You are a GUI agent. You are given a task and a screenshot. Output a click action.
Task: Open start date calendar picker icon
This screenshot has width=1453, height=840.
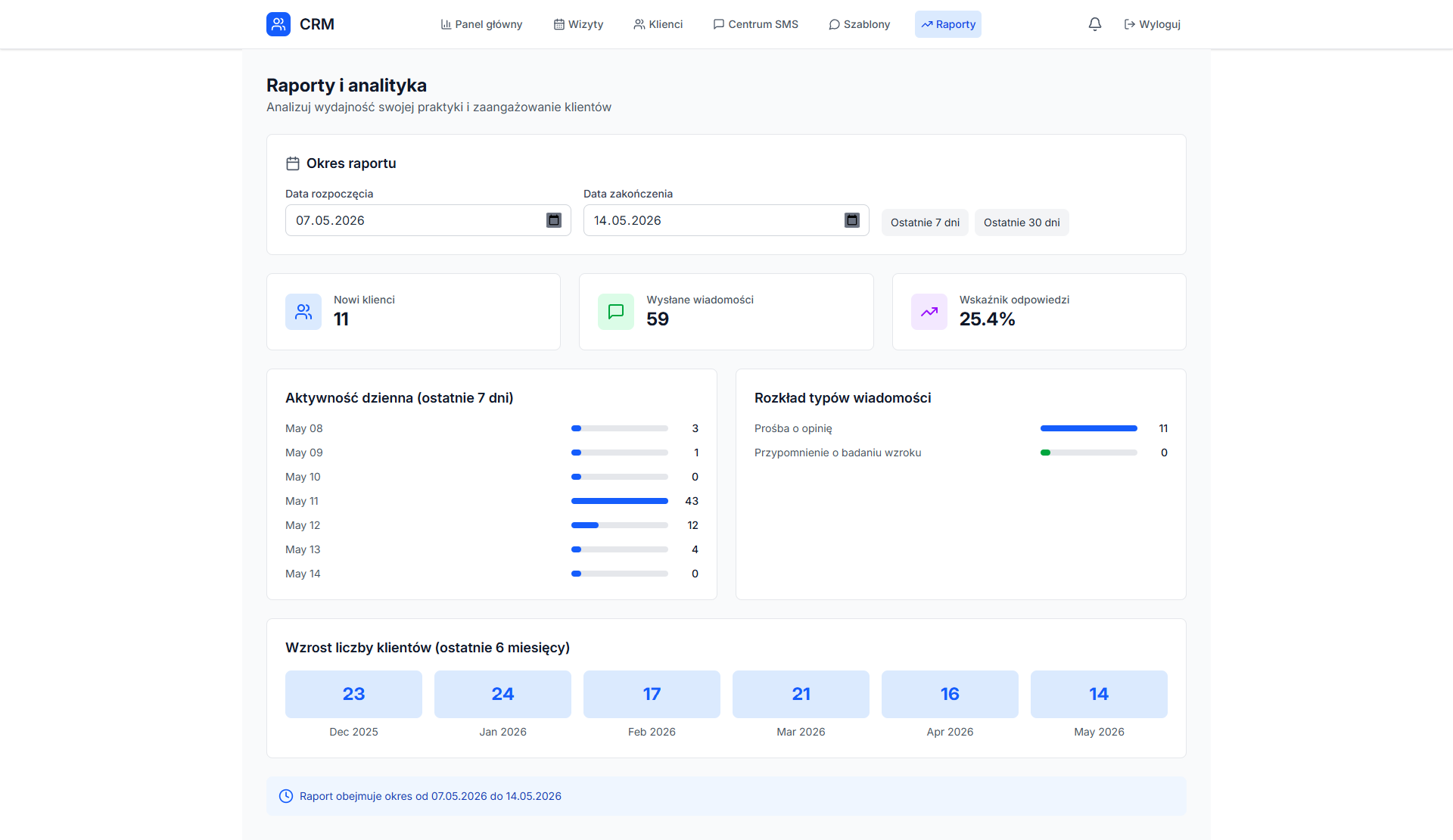tap(554, 220)
